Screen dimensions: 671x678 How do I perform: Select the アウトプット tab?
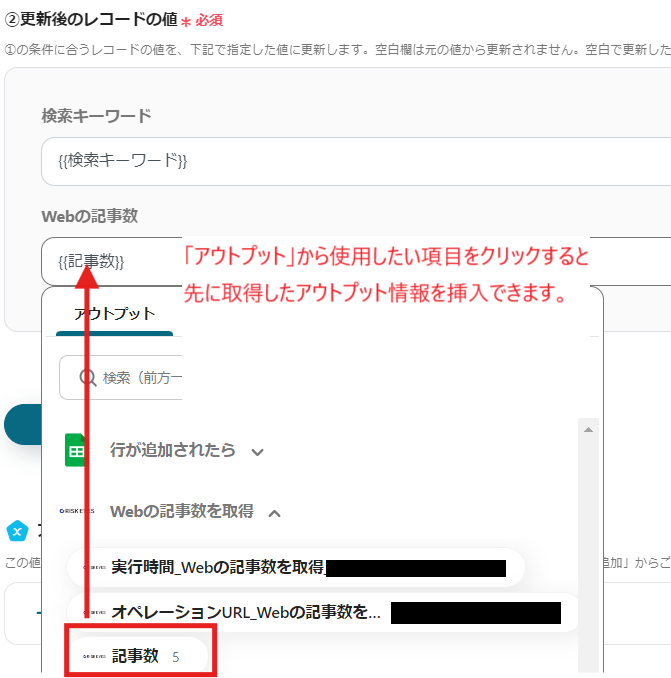[x=115, y=314]
